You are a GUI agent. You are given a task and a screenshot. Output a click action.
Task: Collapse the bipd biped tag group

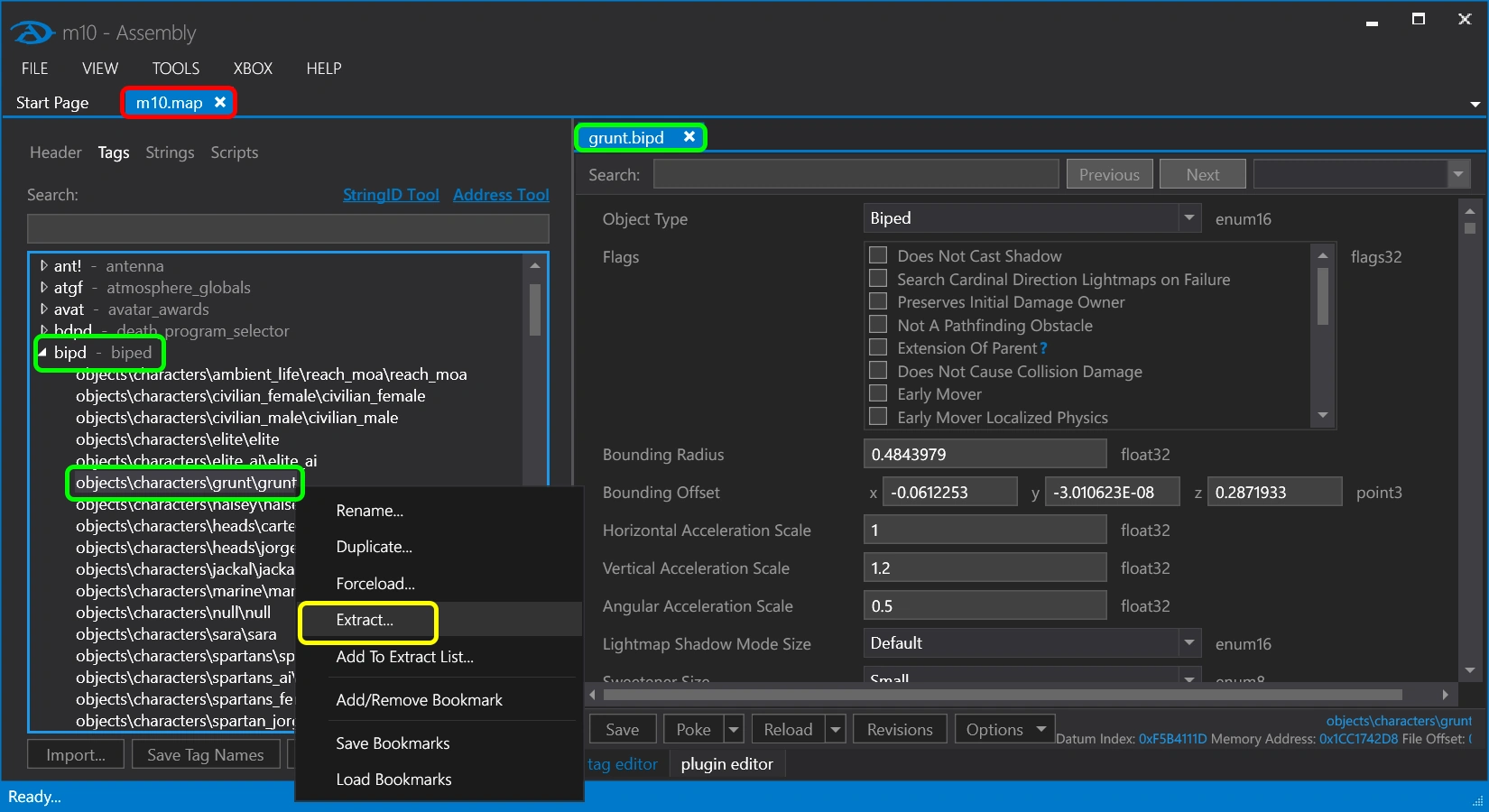point(42,353)
